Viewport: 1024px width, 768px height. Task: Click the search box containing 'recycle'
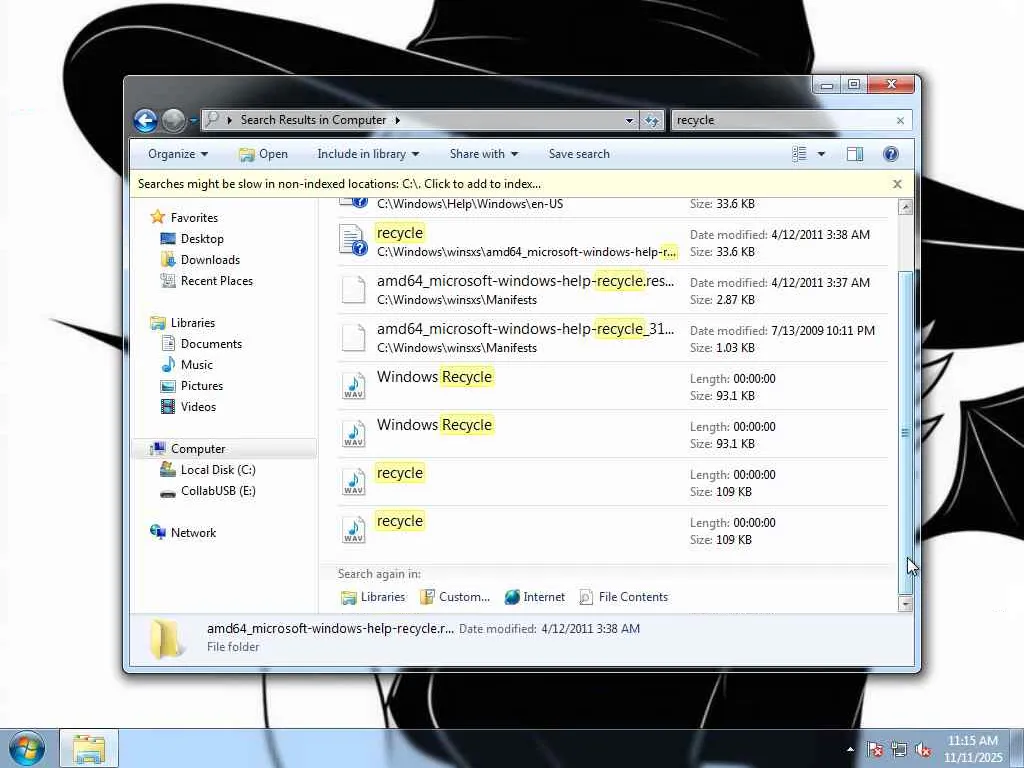point(783,121)
